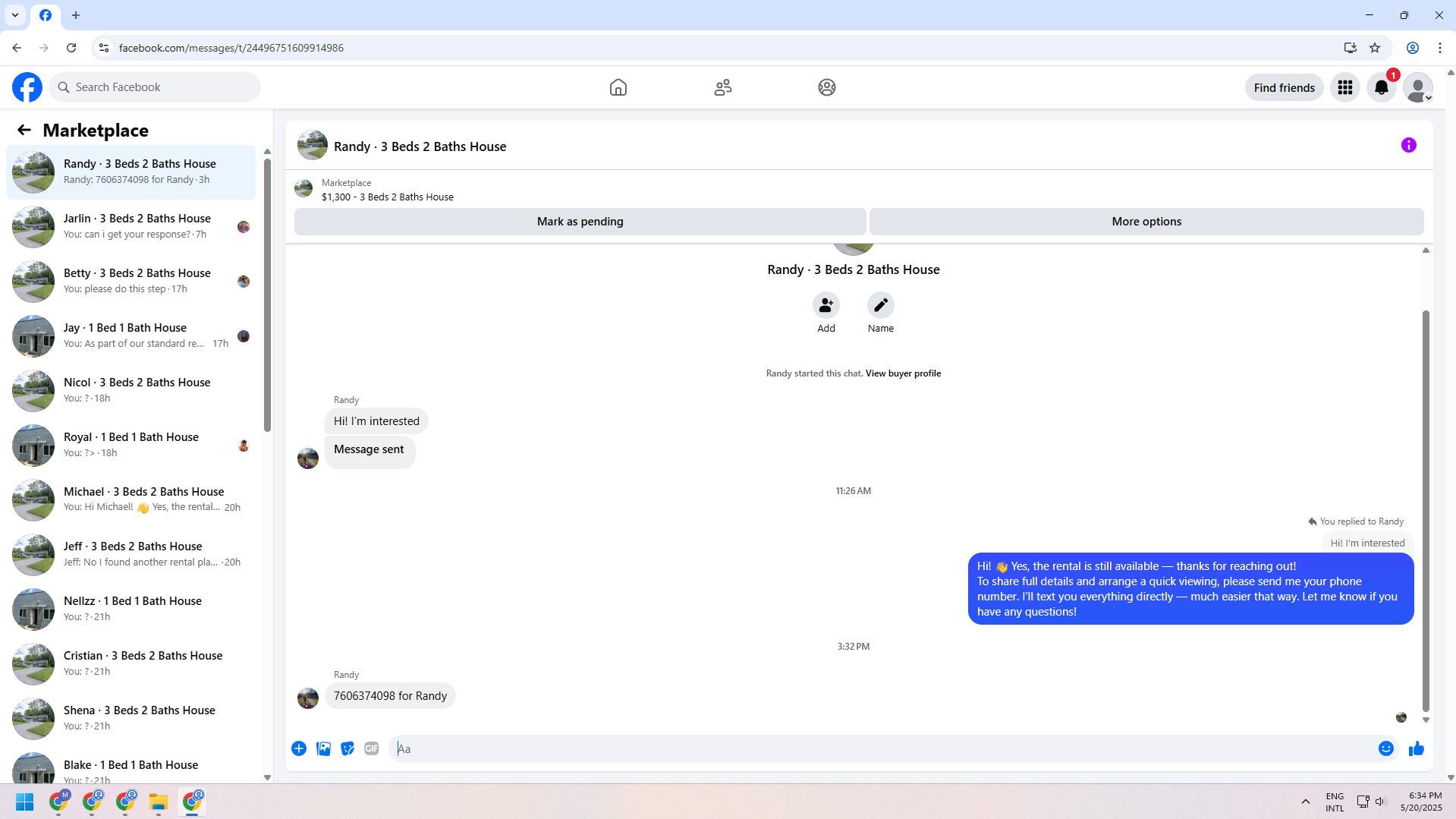
Task: Click install app icon in address bar
Action: [1350, 48]
